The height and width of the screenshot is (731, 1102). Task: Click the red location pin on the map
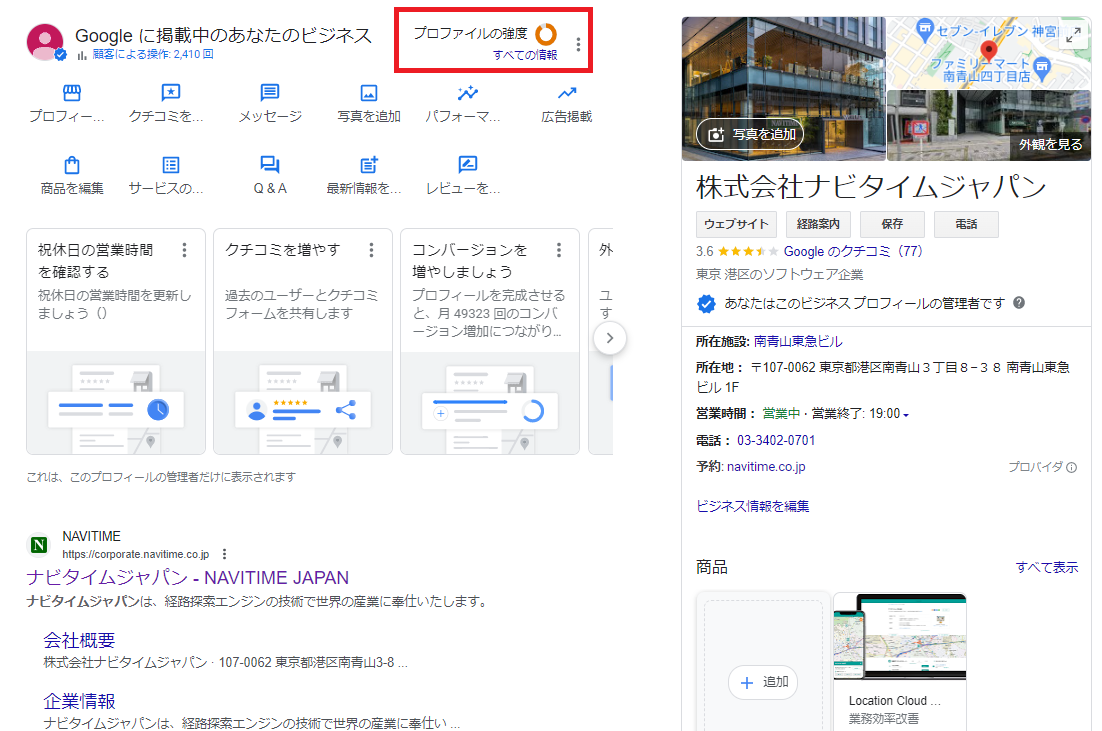[989, 51]
